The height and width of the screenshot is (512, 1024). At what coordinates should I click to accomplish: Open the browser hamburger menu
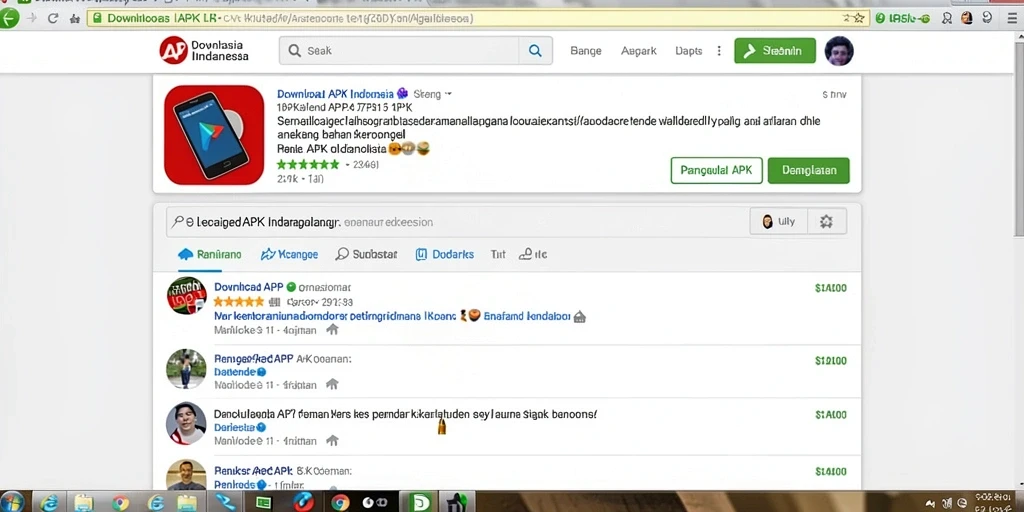click(x=1012, y=18)
